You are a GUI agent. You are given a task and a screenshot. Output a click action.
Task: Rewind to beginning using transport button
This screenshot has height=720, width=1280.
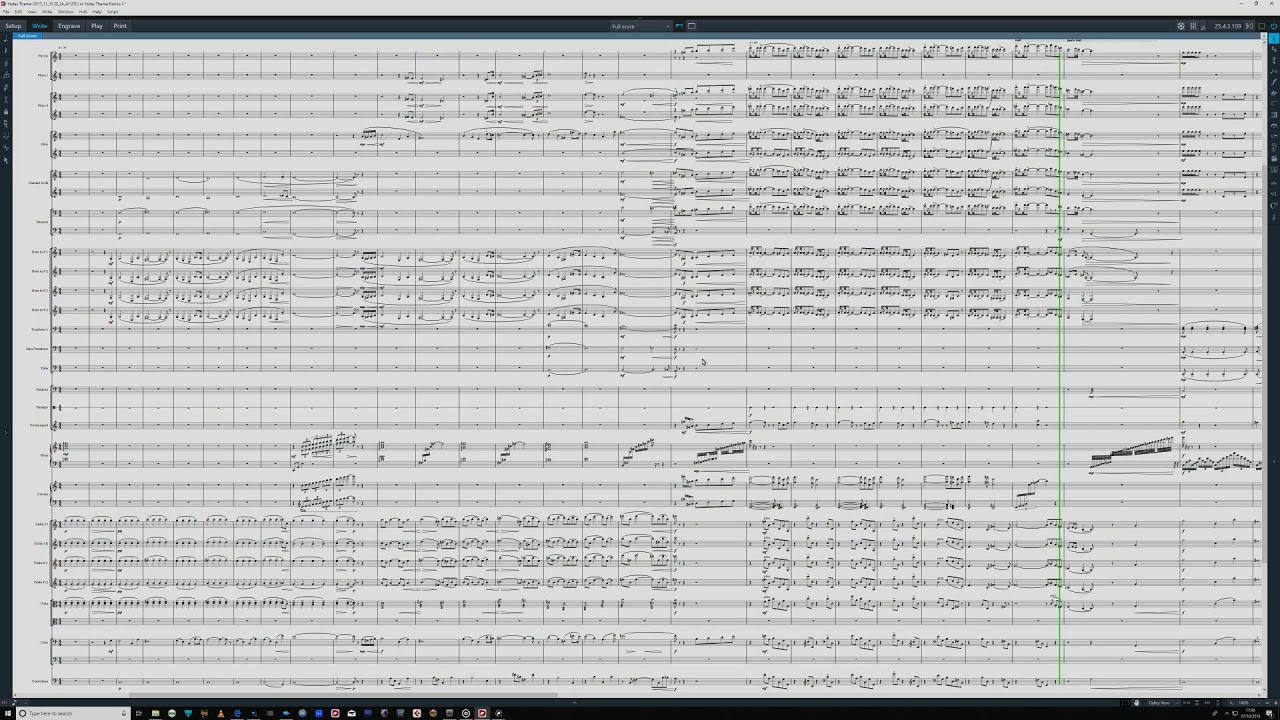tap(1249, 26)
